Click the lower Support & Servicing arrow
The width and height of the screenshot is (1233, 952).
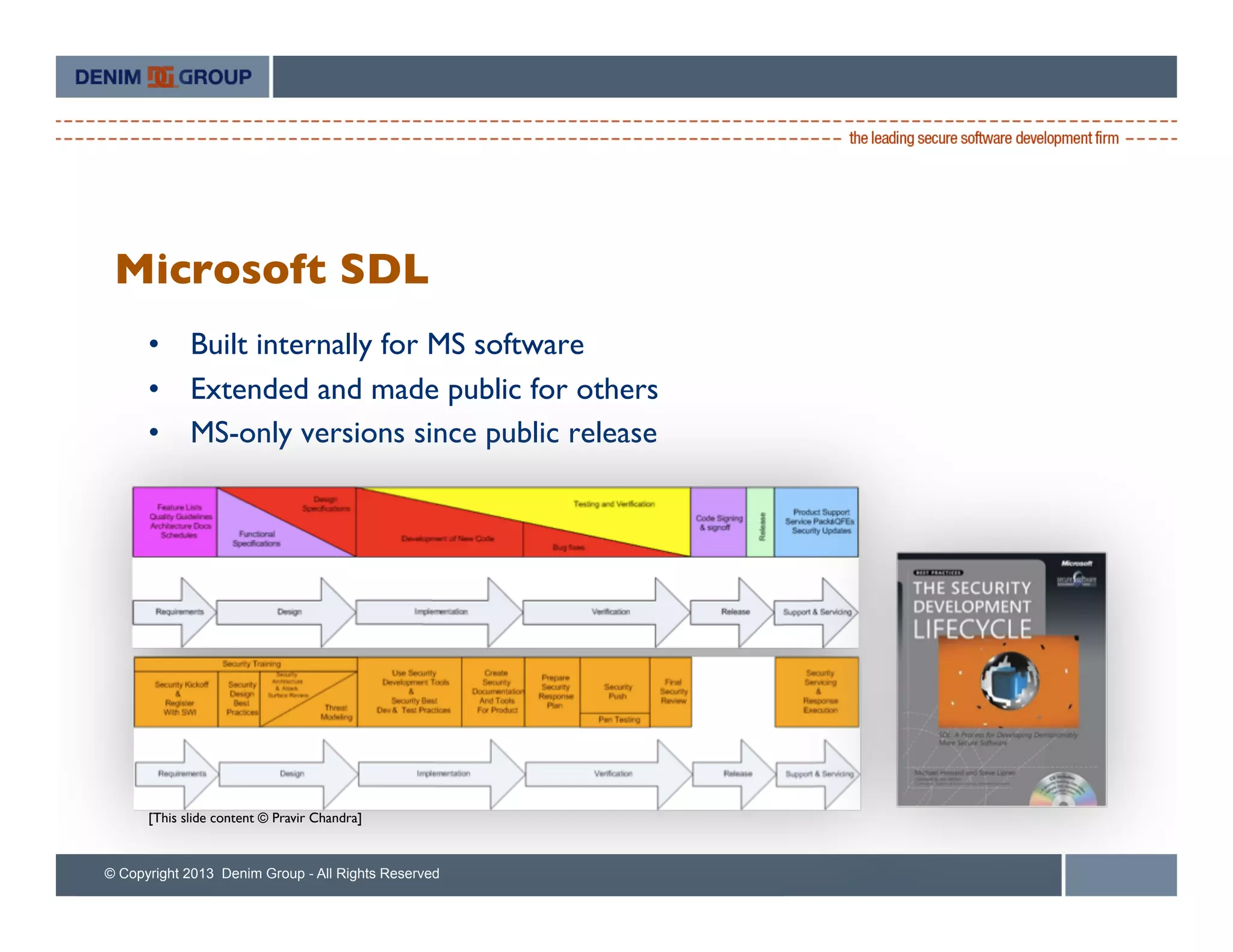[x=819, y=774]
